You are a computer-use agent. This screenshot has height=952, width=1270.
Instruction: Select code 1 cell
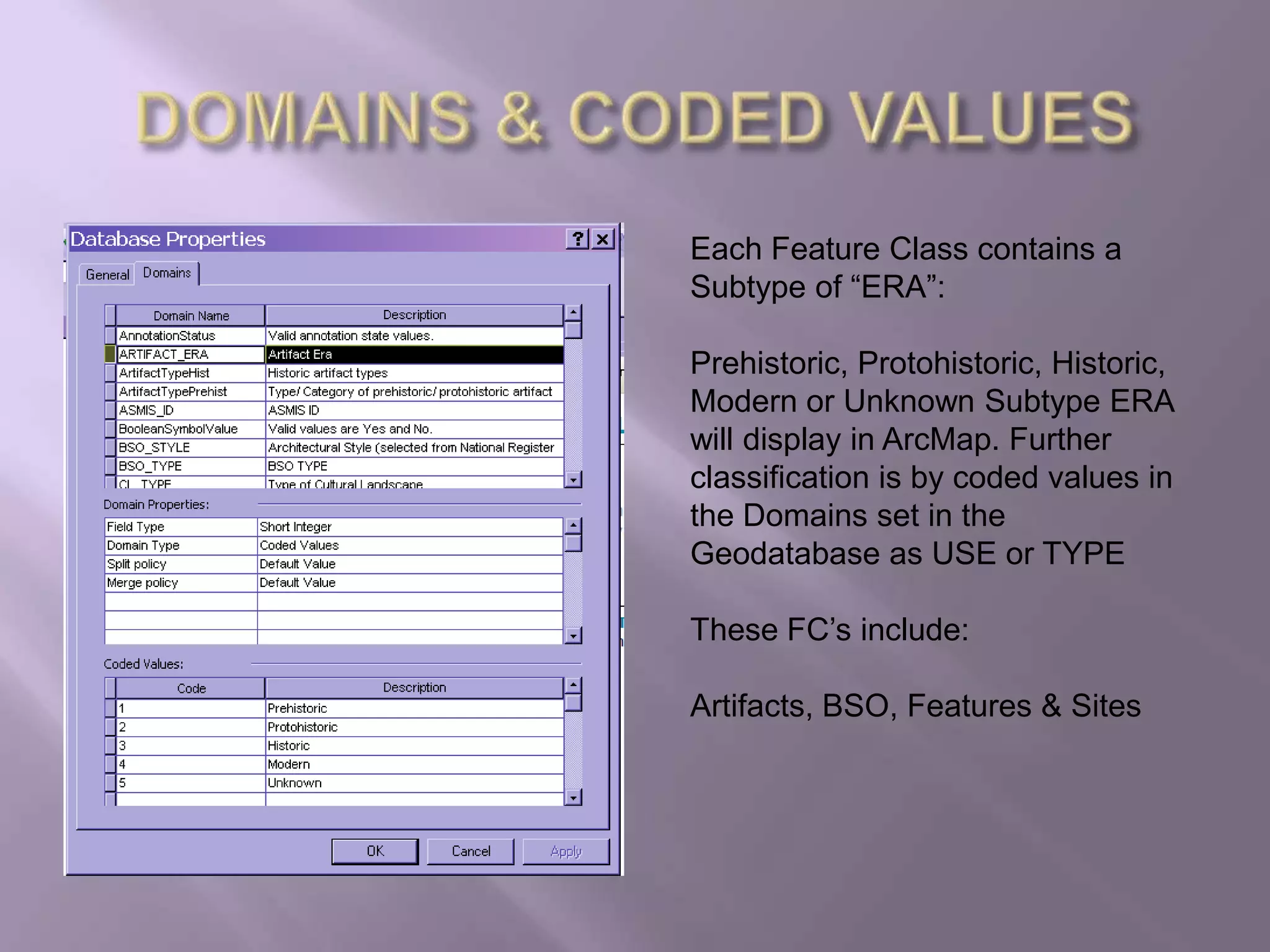pos(190,708)
